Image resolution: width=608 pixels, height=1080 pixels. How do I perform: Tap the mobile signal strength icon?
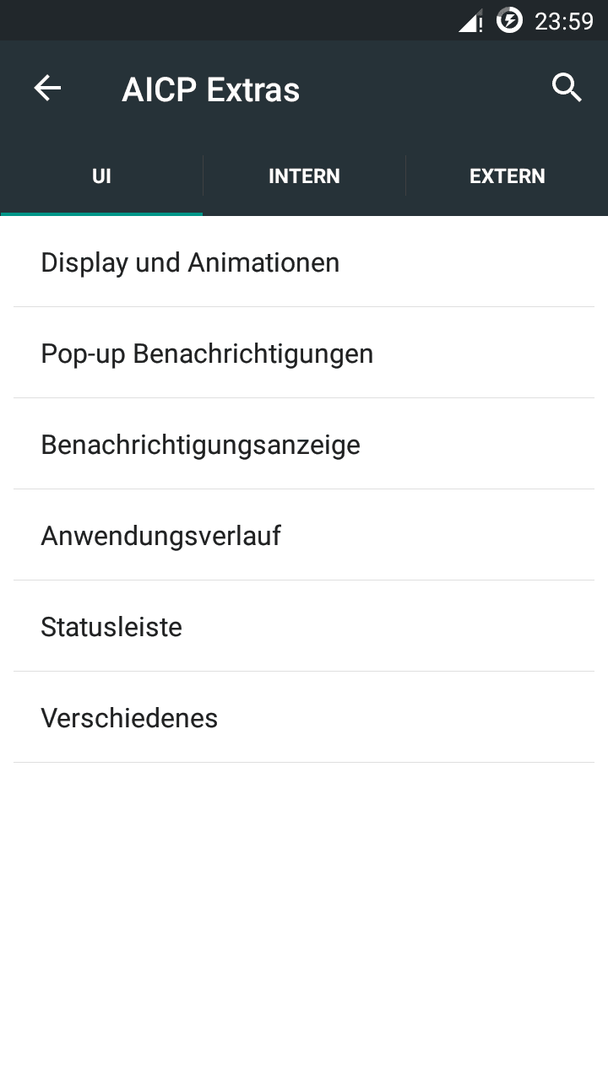tap(470, 21)
